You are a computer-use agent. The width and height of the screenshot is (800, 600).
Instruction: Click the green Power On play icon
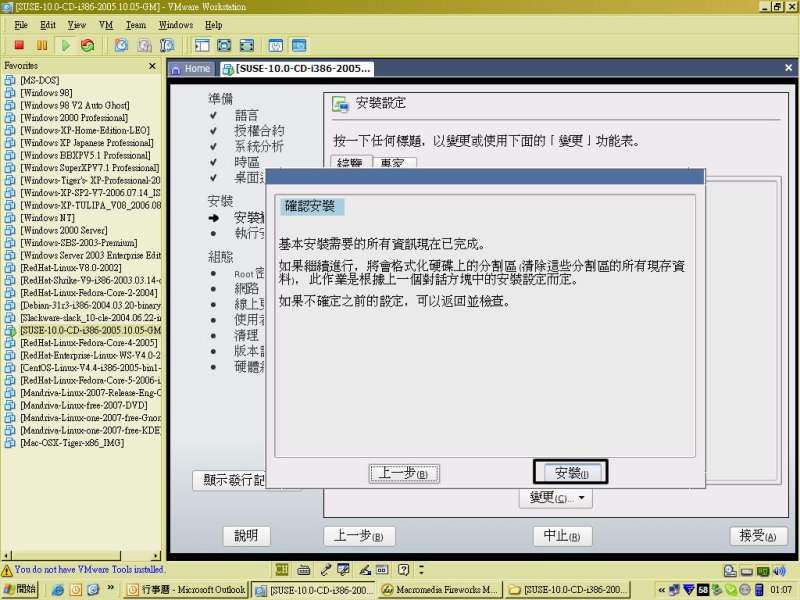pyautogui.click(x=65, y=45)
